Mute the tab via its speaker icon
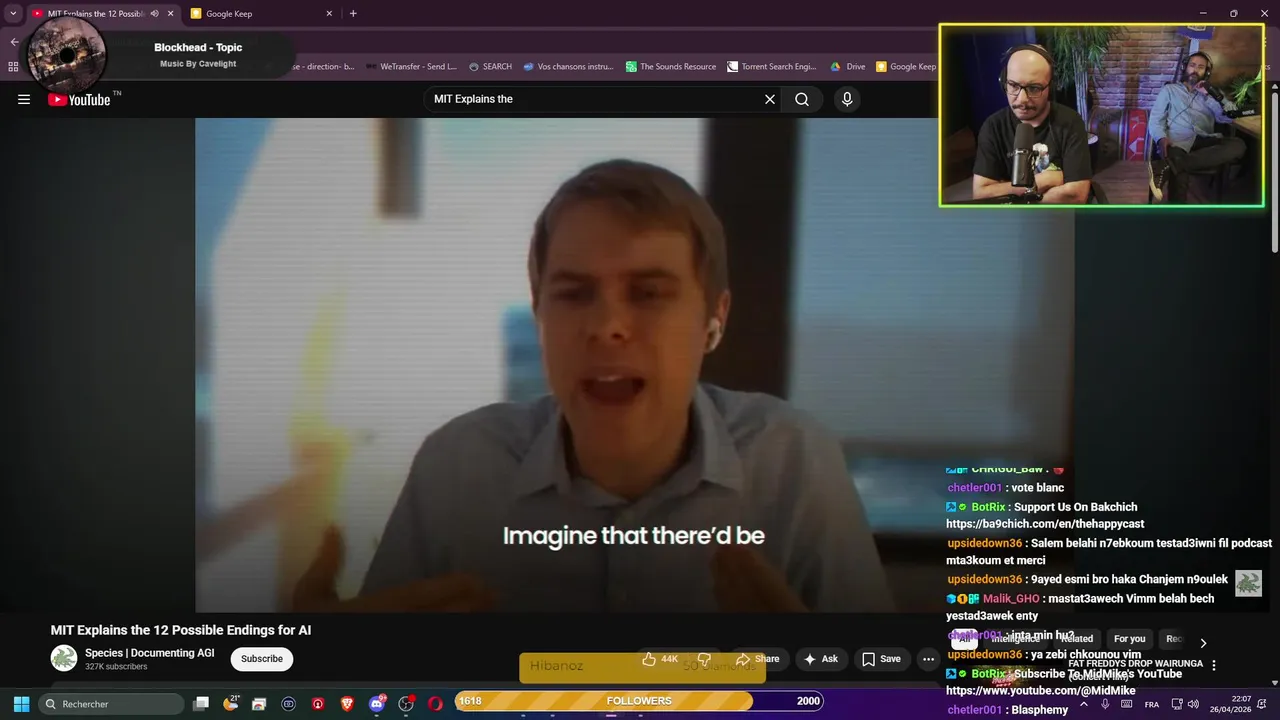 (x=154, y=13)
